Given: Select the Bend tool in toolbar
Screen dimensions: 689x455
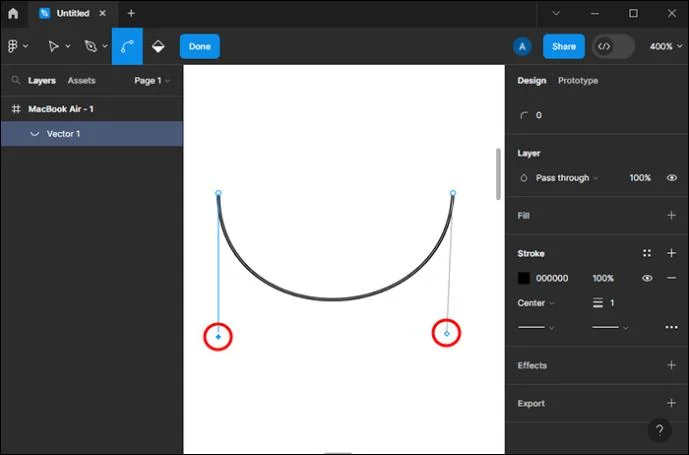Looking at the screenshot, I should point(127,46).
